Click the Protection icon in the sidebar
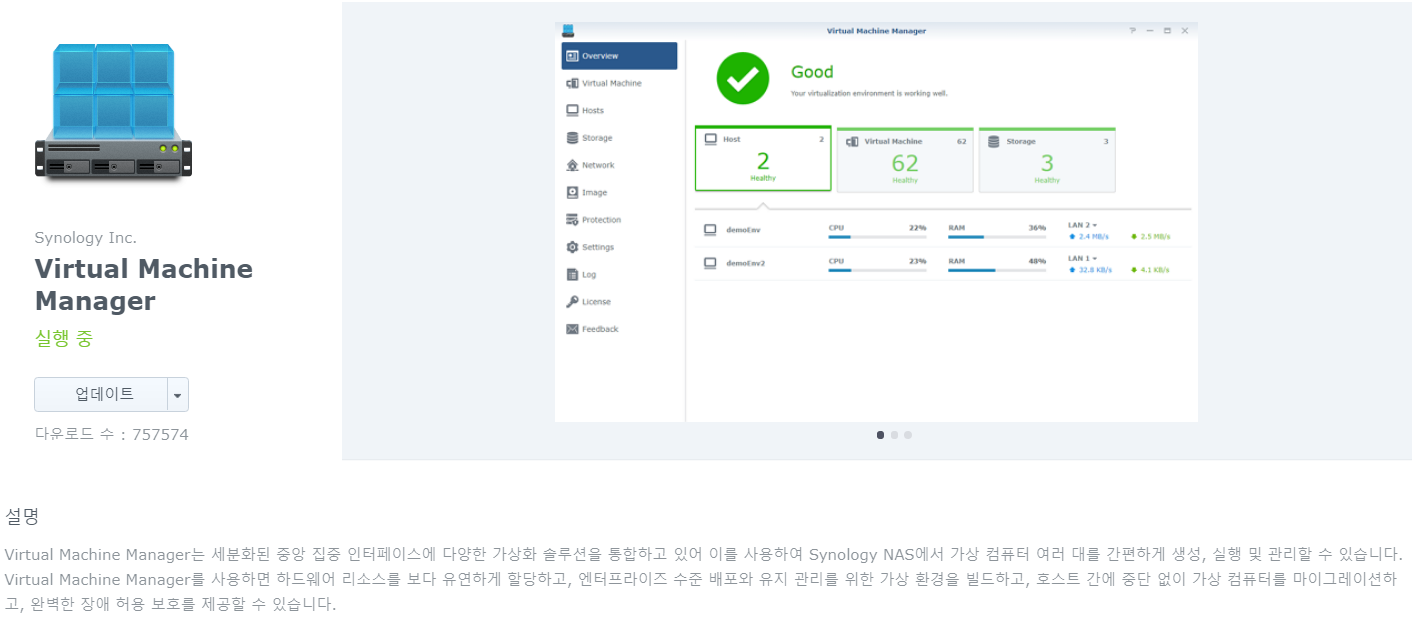 (572, 220)
